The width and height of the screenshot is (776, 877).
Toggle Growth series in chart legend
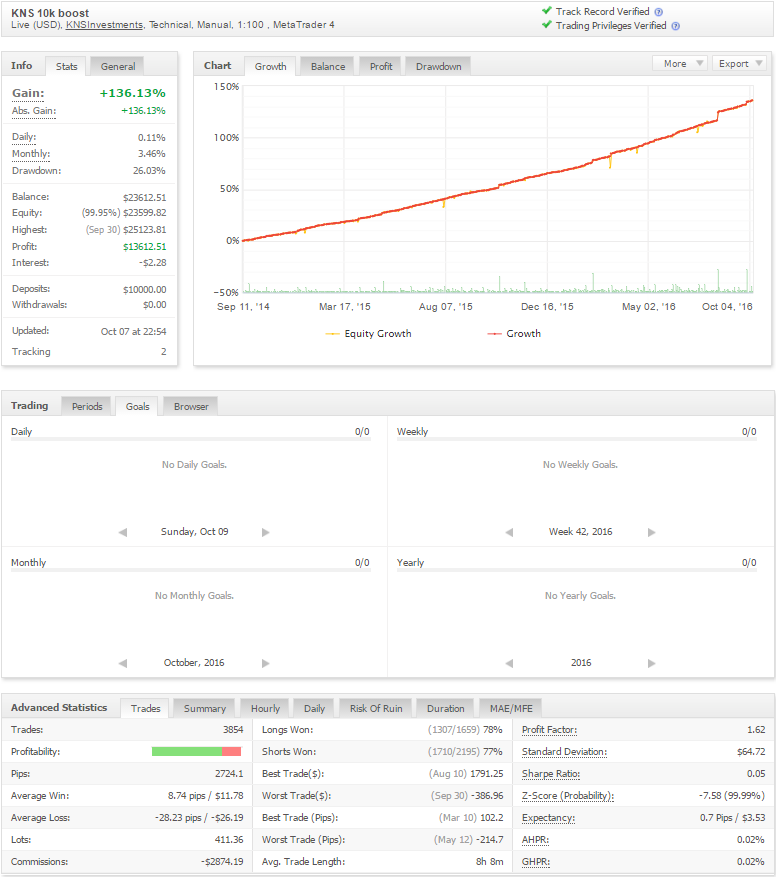[514, 334]
